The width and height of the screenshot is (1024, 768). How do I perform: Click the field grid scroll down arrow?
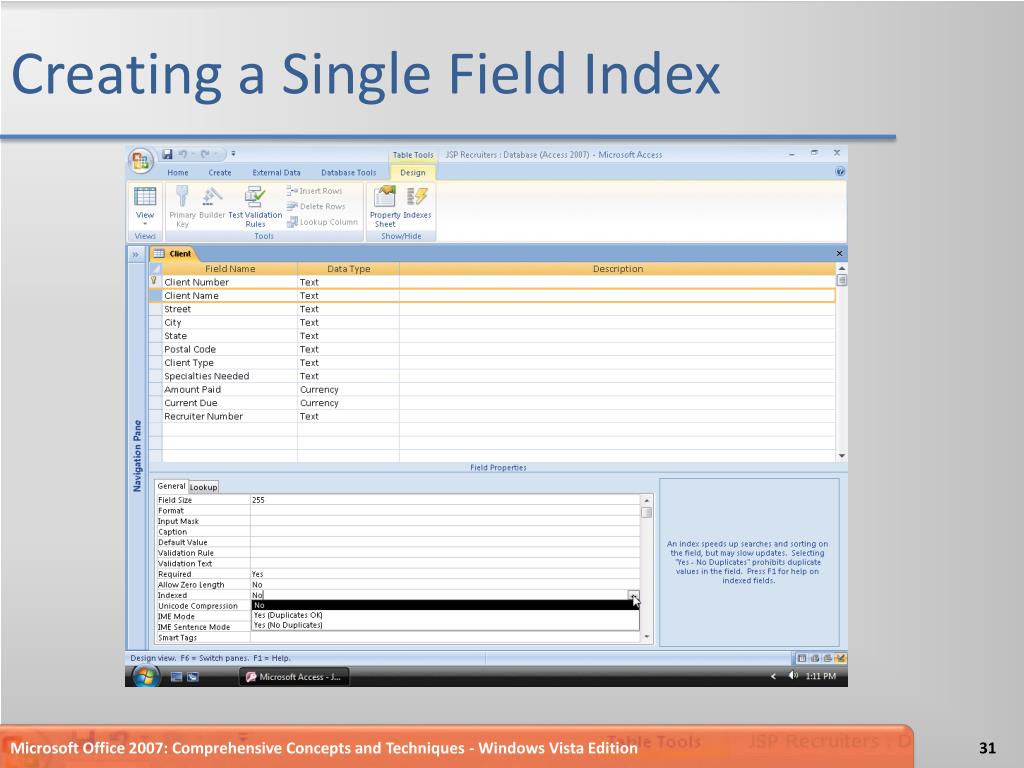tap(842, 456)
